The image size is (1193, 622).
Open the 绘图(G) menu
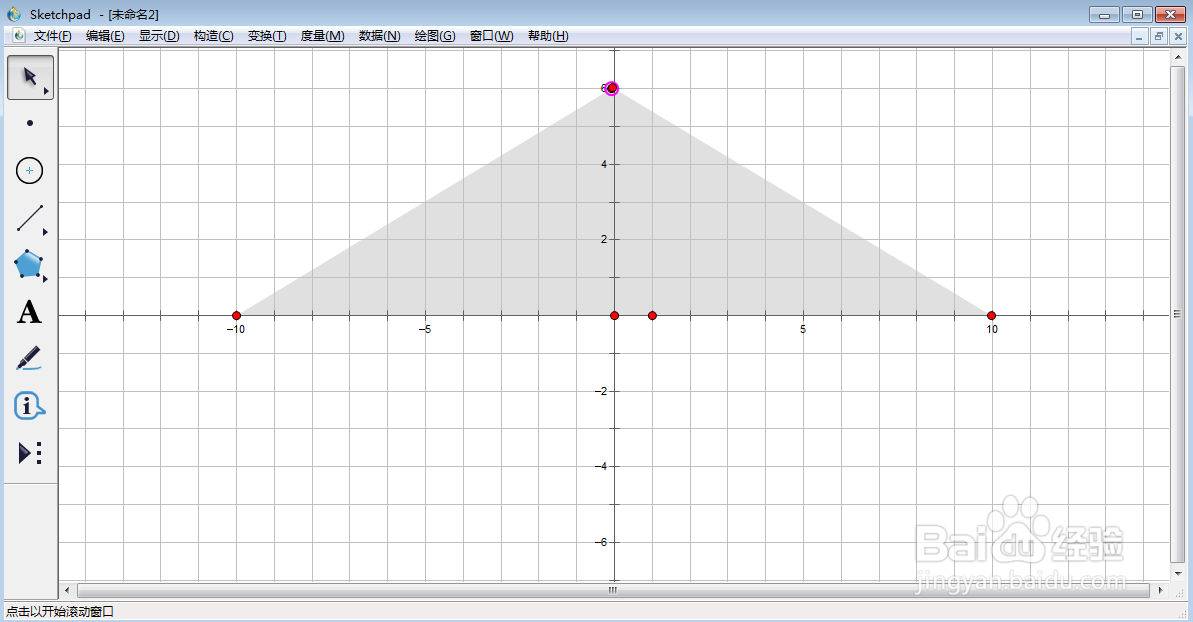(435, 36)
